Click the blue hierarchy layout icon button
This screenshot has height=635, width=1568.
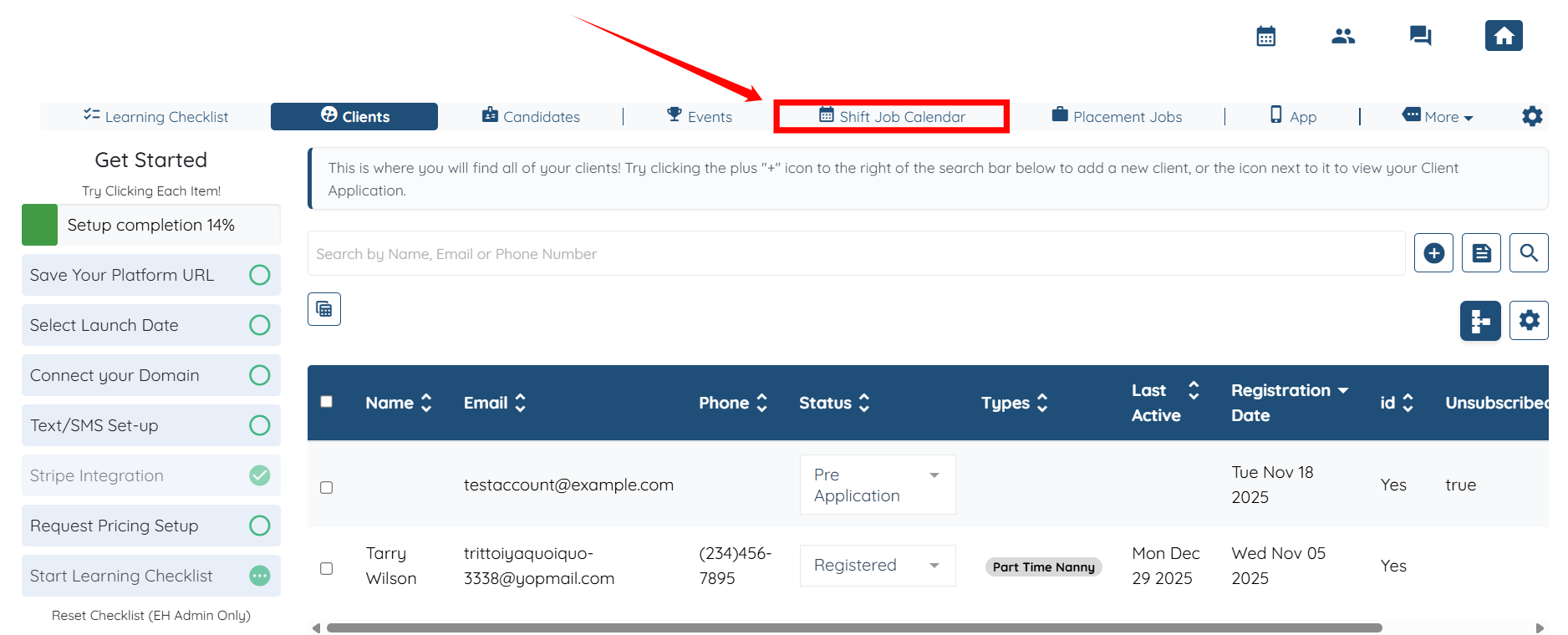(1480, 321)
